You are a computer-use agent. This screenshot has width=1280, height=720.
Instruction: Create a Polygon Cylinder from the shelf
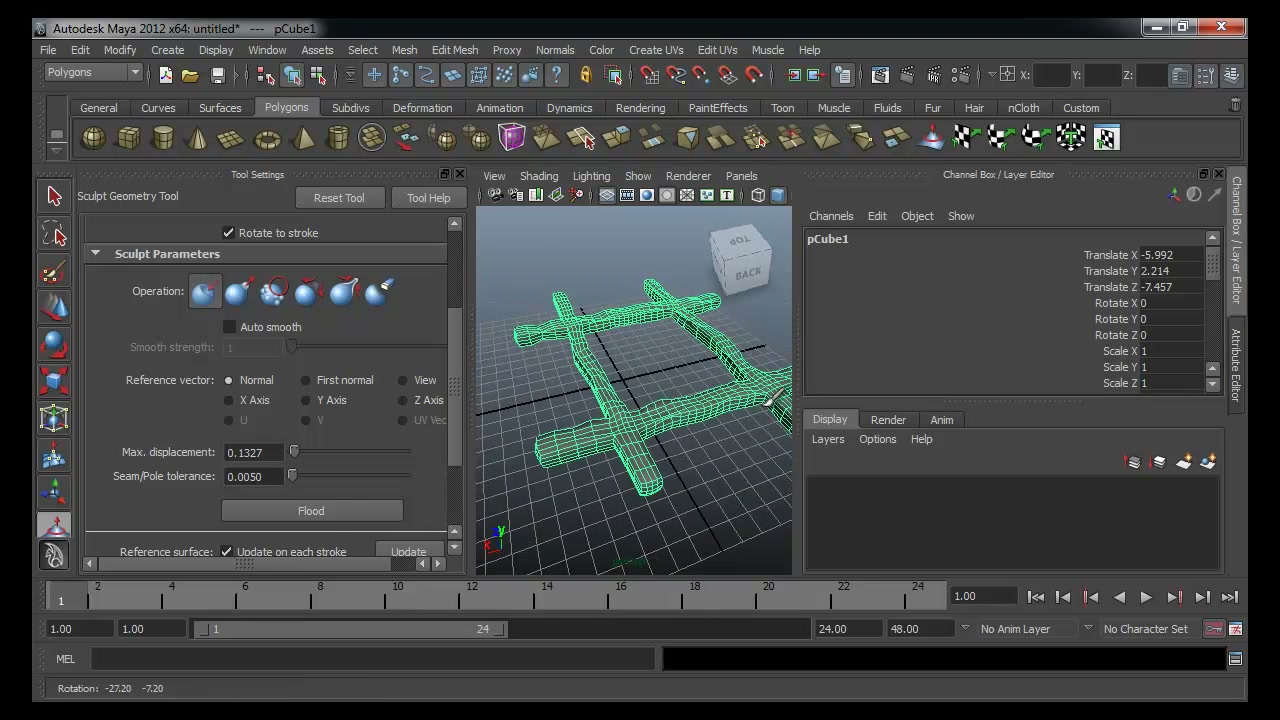pos(163,138)
